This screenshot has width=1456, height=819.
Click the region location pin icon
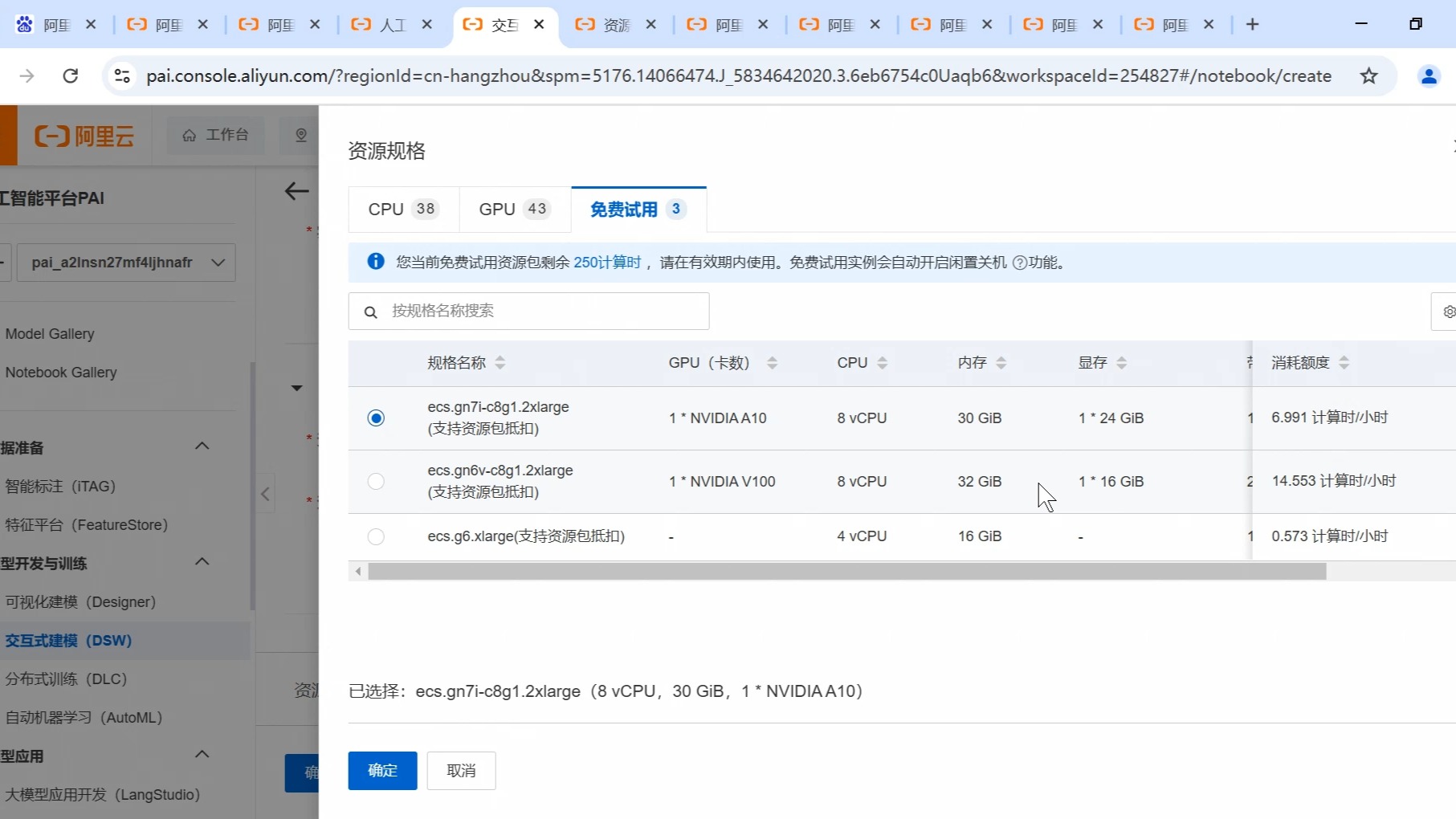tap(301, 135)
